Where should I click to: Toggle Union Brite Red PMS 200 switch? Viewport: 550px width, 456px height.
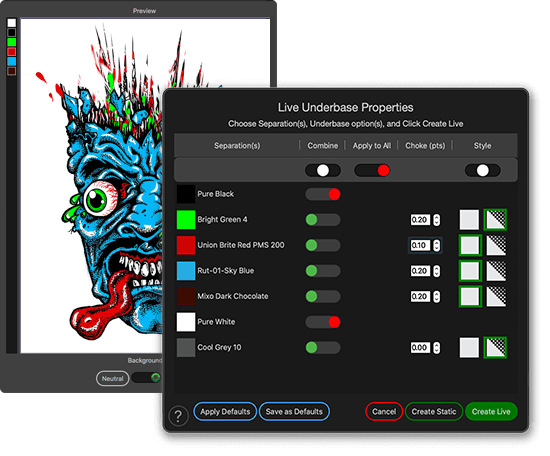[x=323, y=245]
